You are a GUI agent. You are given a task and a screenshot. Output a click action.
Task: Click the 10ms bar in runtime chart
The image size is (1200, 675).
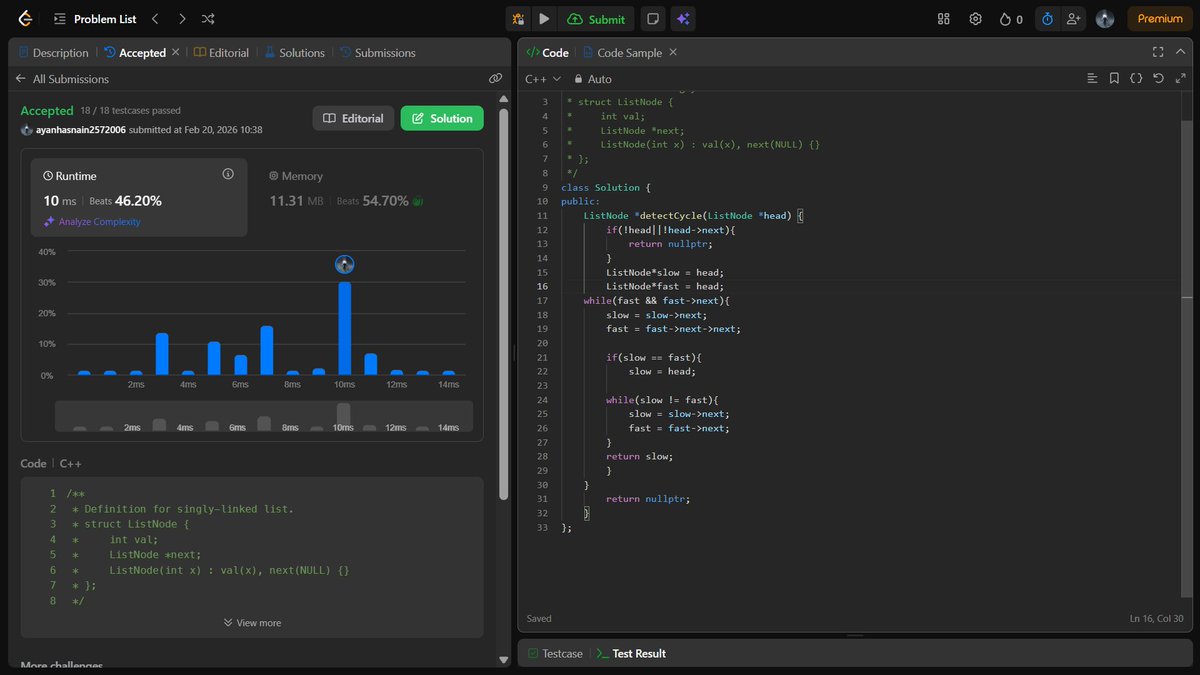coord(344,328)
